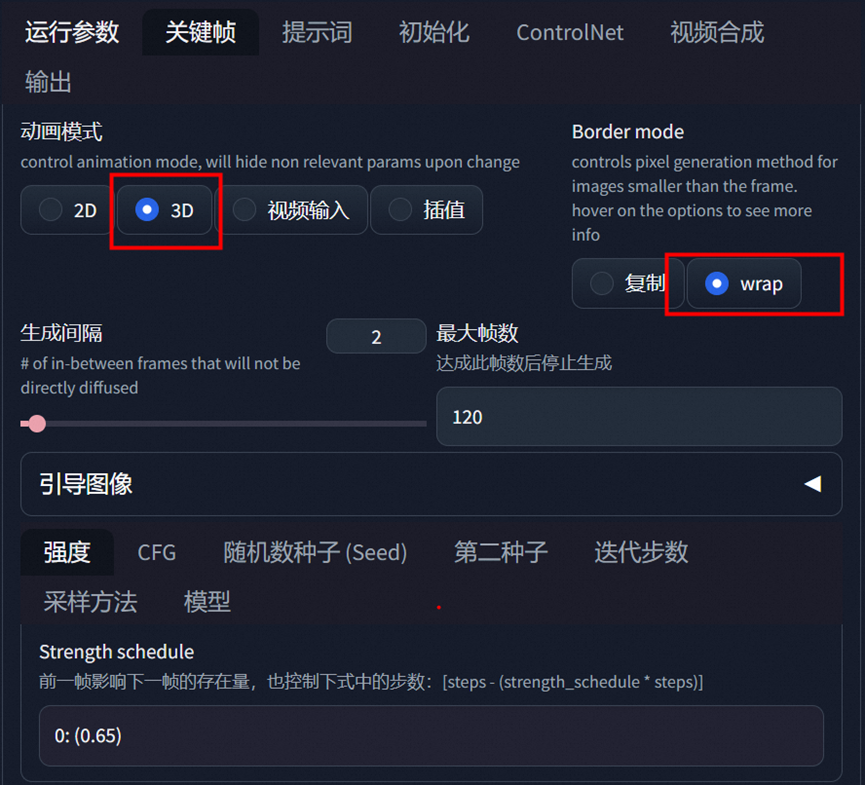
Task: Select wrap border mode
Action: coord(744,284)
